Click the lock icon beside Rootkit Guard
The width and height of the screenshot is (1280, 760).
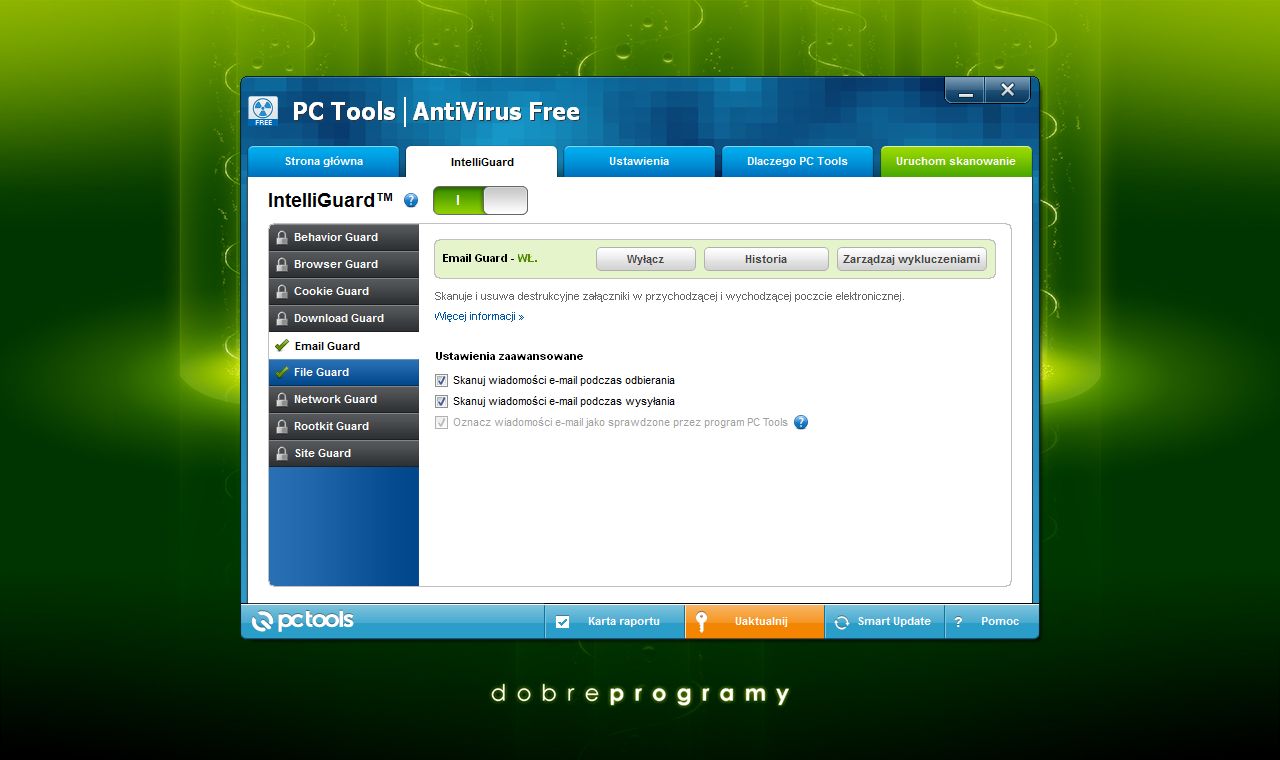click(x=282, y=427)
